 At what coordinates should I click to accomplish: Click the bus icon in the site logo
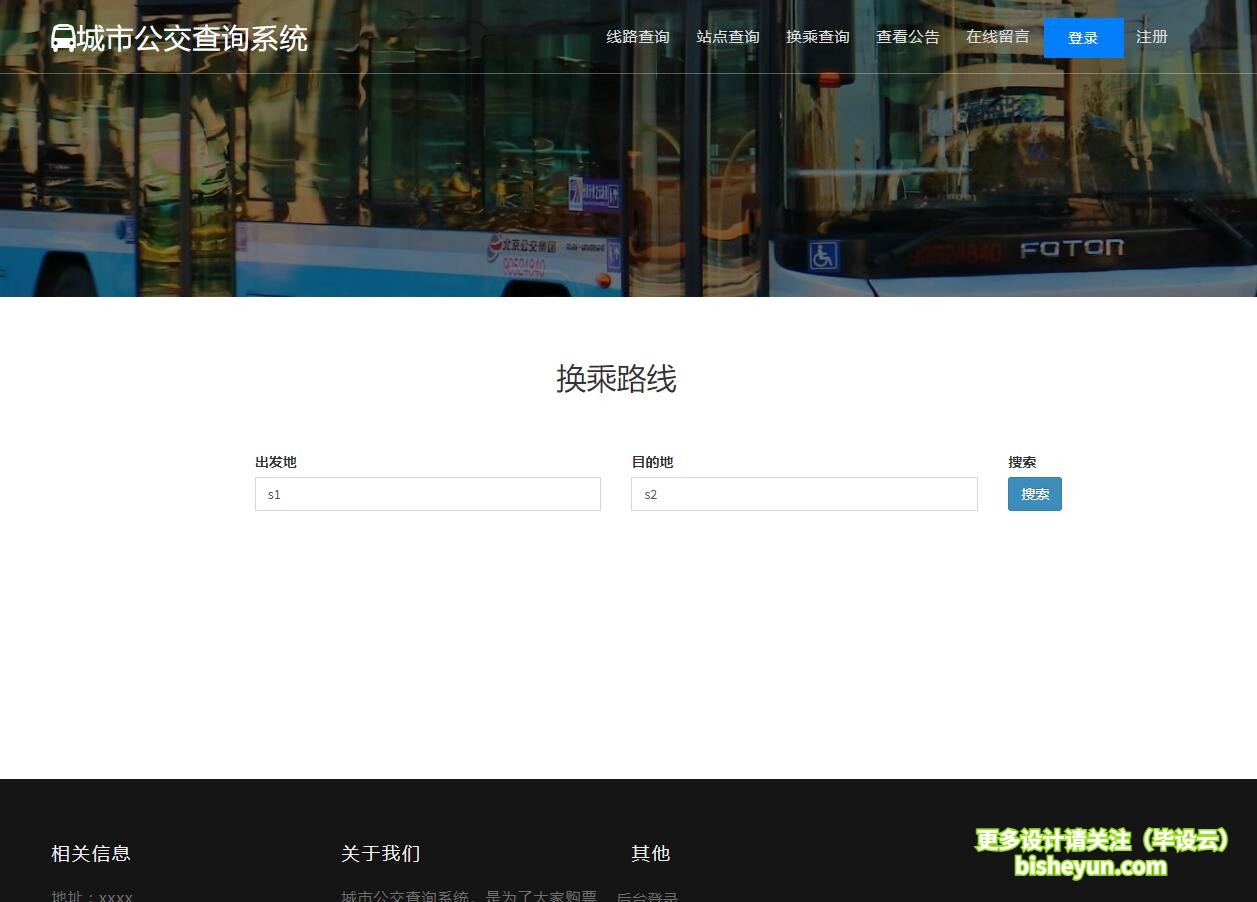(x=63, y=38)
